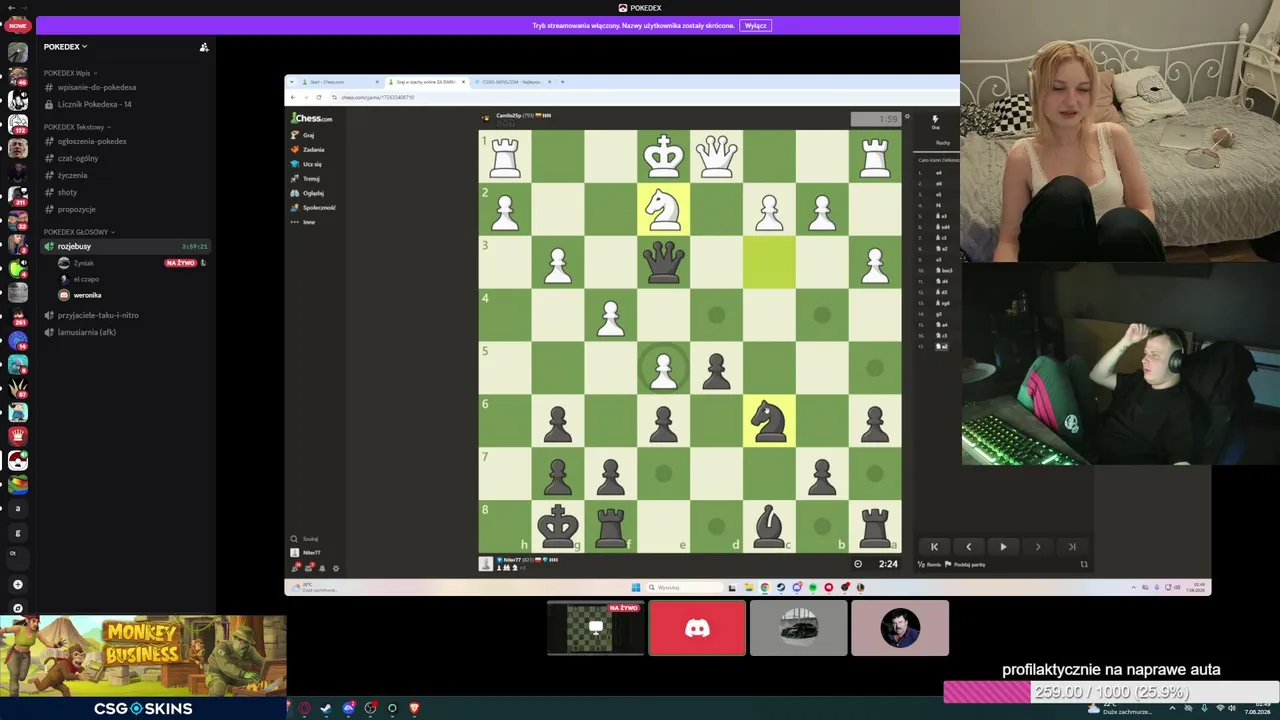Click the black knight on the yellow square
Screen dimensions: 1280x720
pos(769,421)
